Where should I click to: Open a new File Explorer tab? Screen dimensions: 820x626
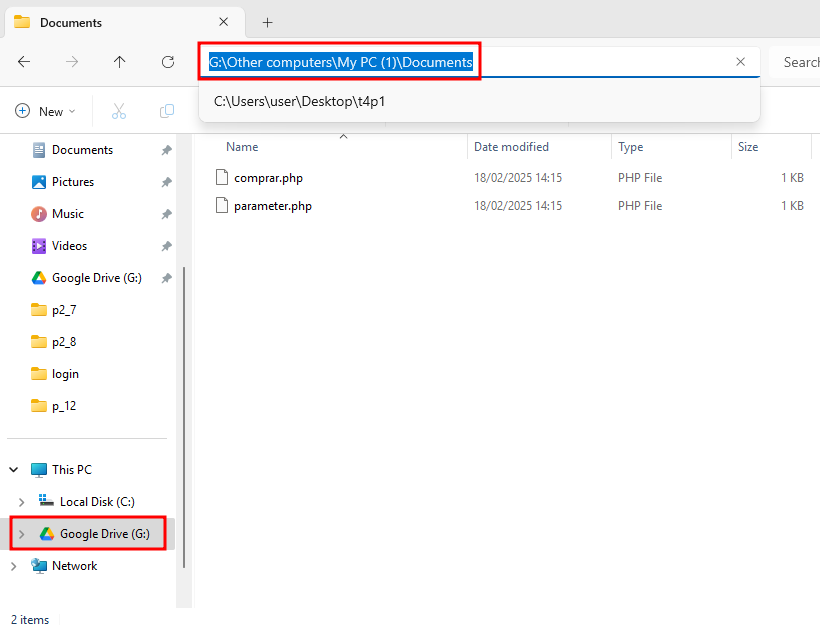tap(267, 22)
